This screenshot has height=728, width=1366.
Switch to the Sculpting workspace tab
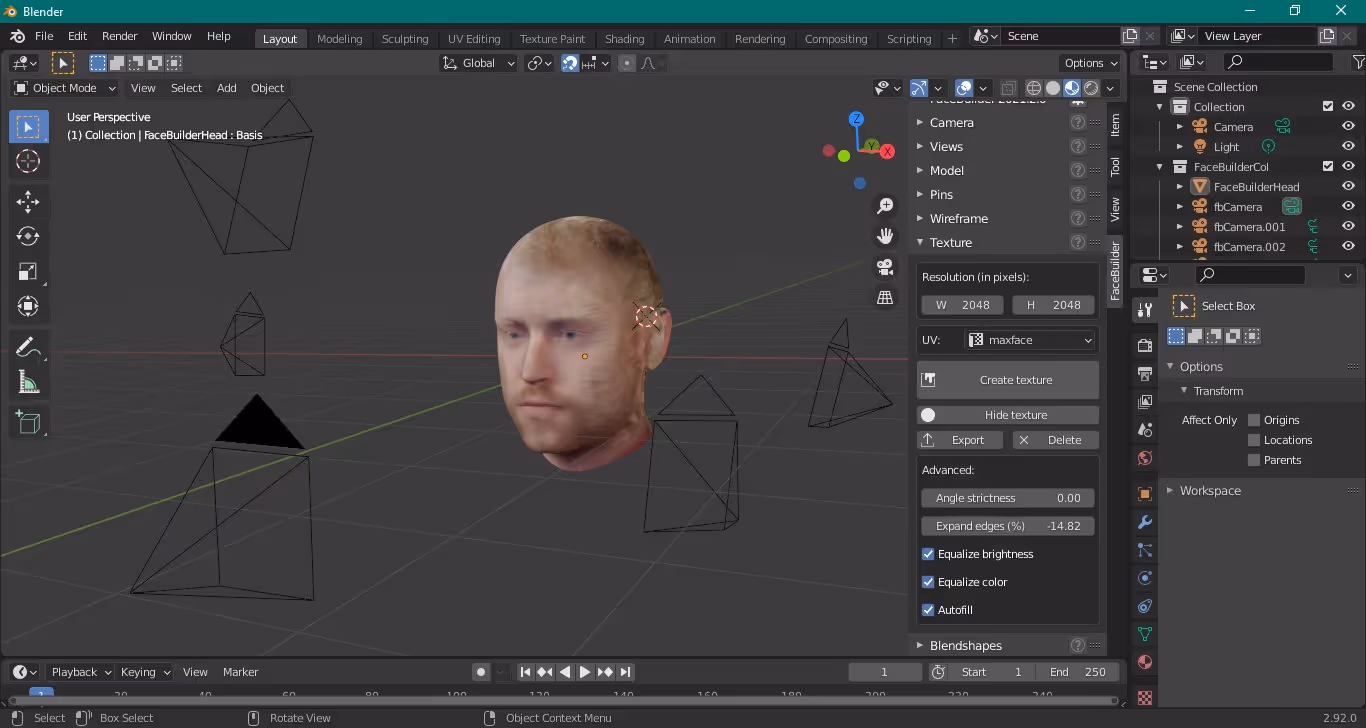click(x=405, y=39)
